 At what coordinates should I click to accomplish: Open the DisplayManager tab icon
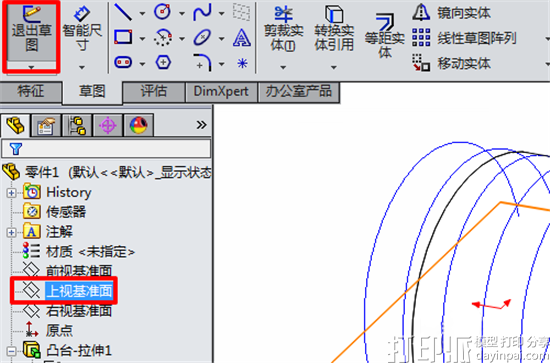pos(139,125)
